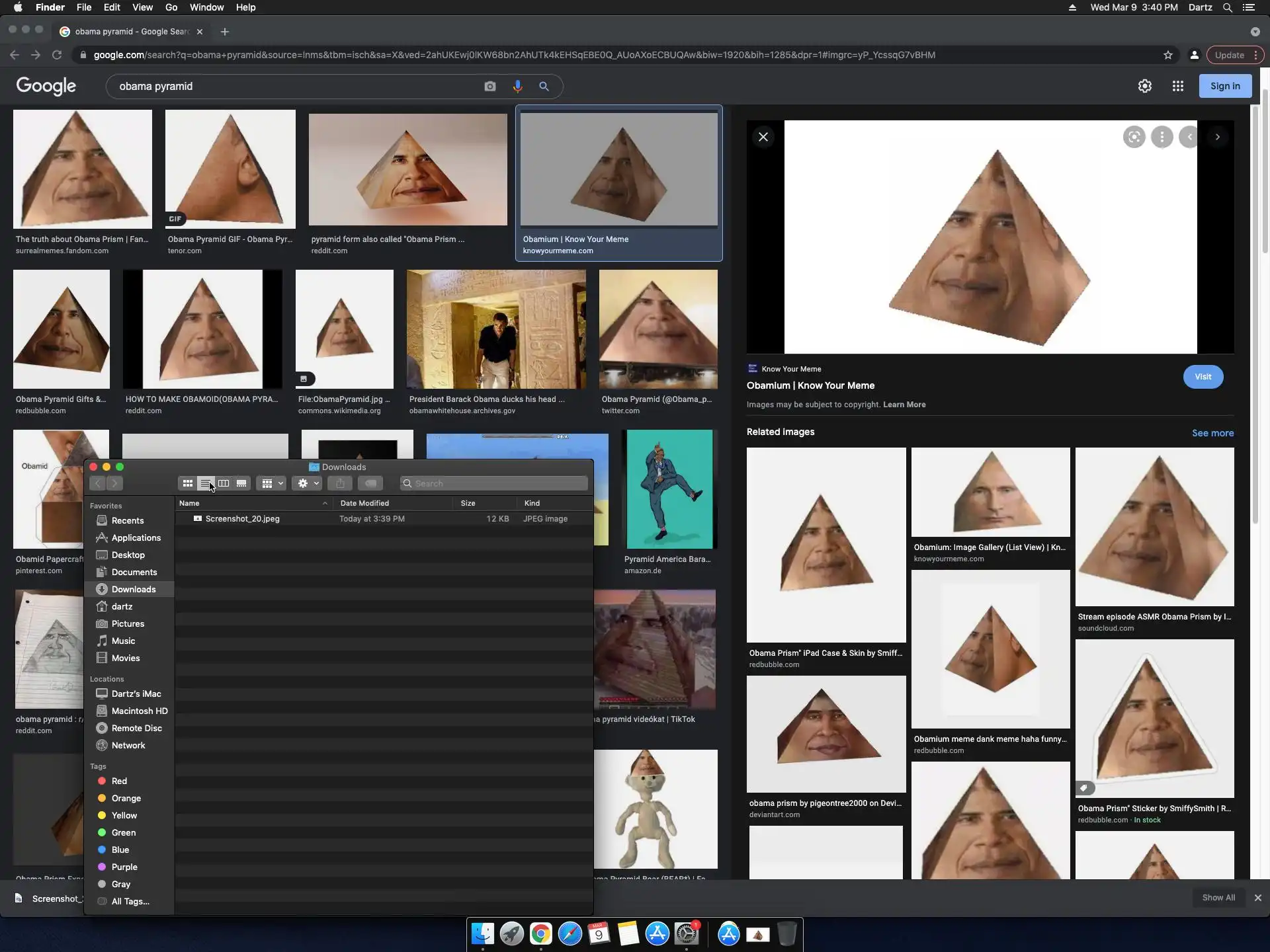This screenshot has height=952, width=1270.
Task: Switch Finder to gallery view
Action: [241, 483]
